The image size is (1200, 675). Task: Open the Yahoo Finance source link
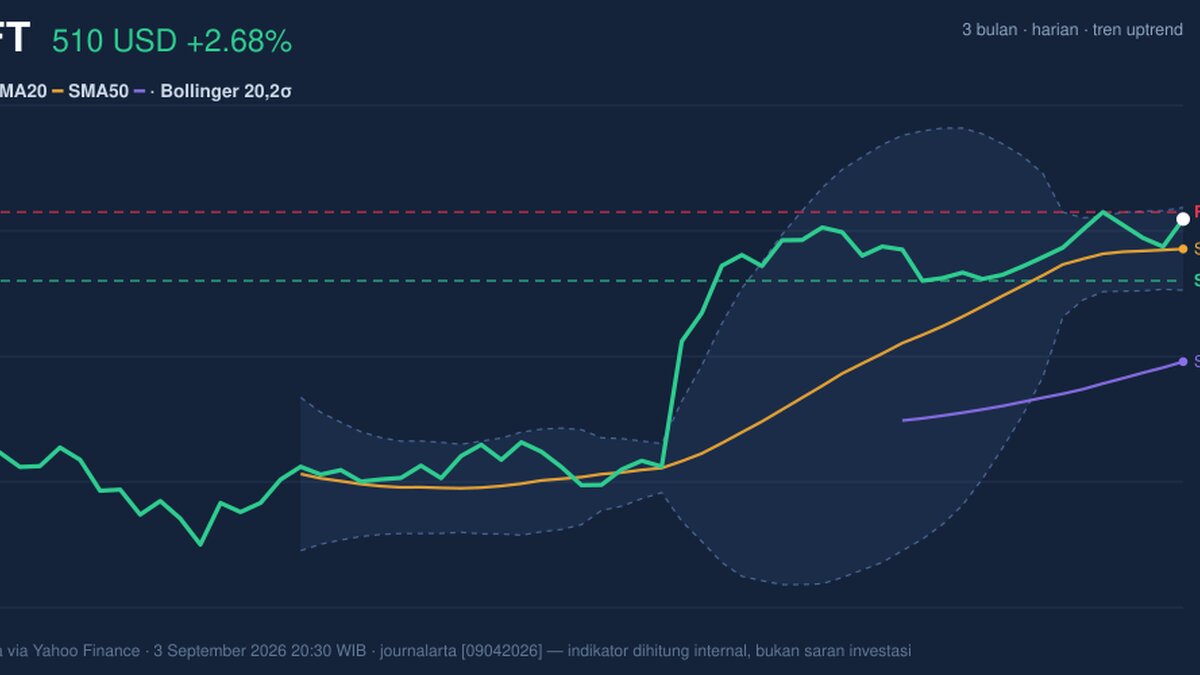(x=85, y=650)
